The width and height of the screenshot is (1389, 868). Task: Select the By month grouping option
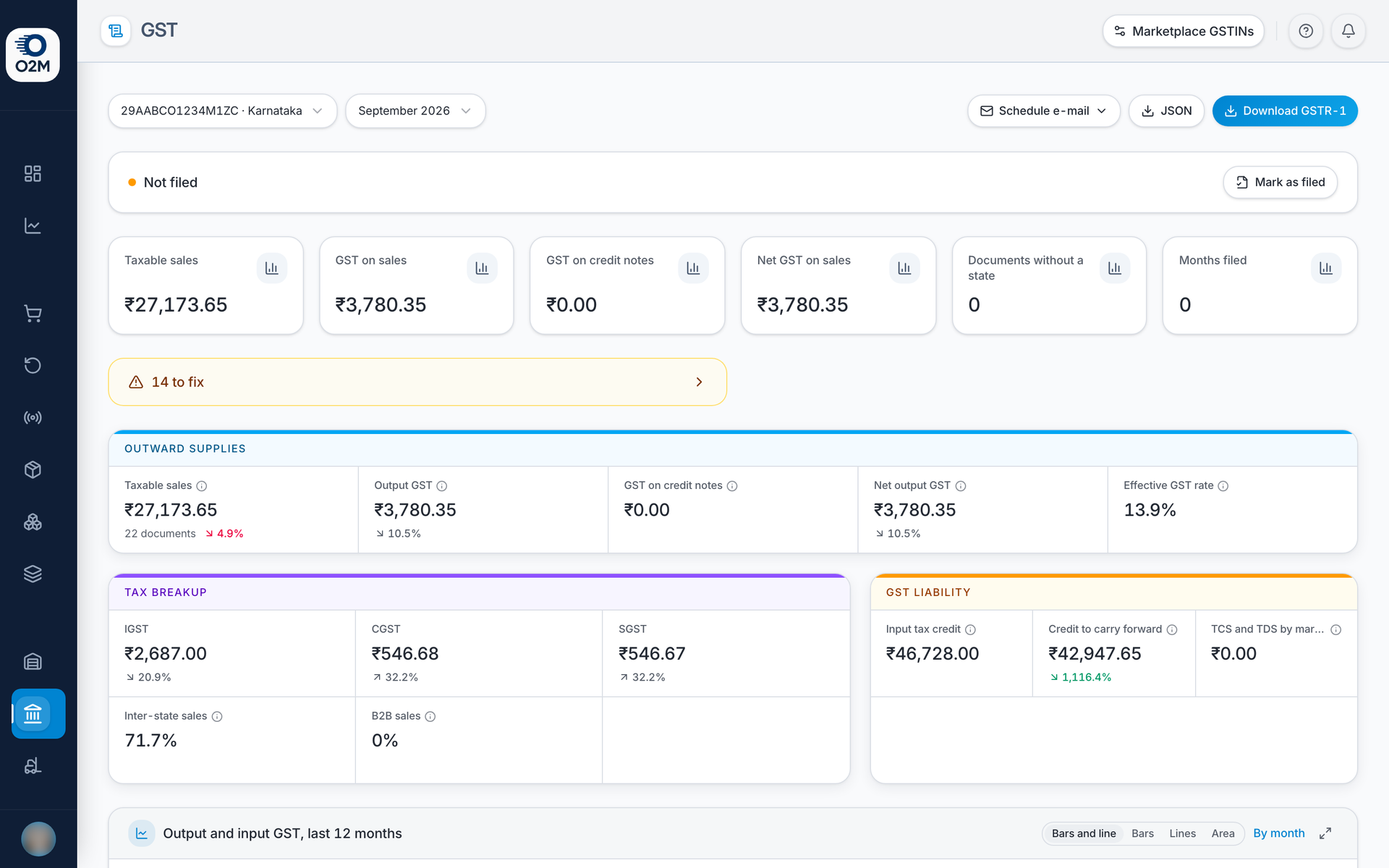pos(1279,833)
